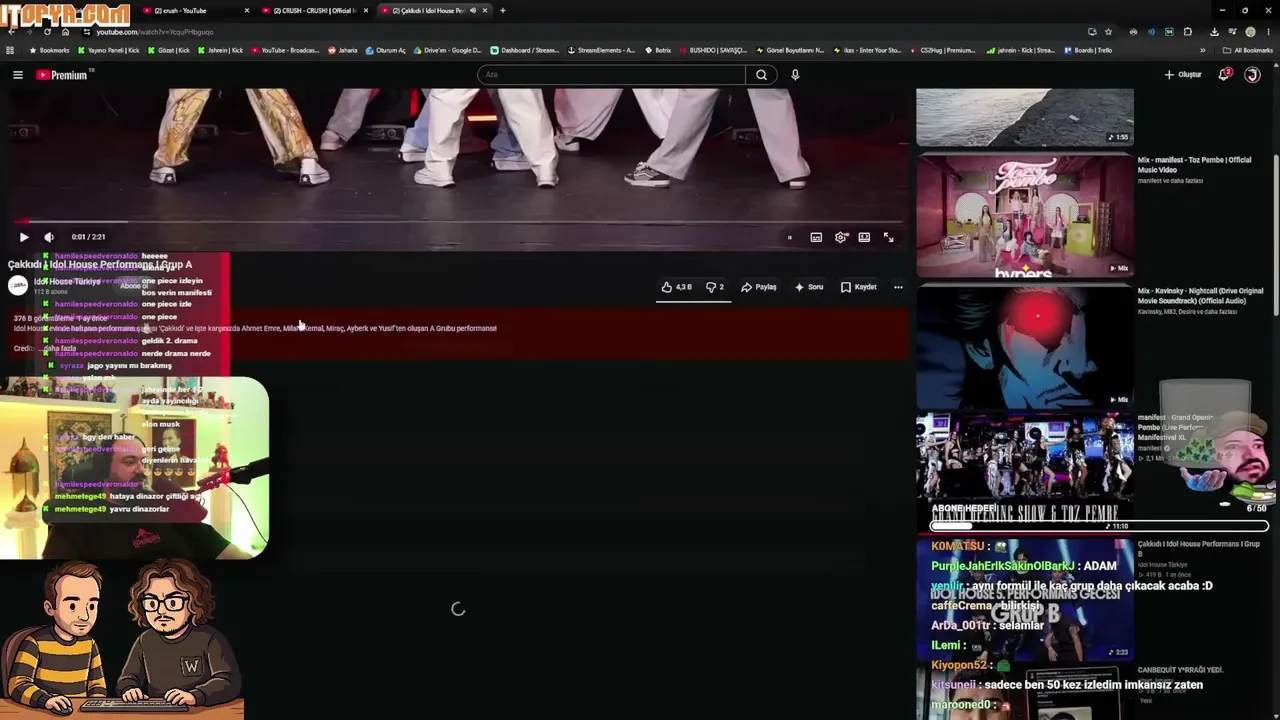Mute the video using the volume icon
Image resolution: width=1280 pixels, height=720 pixels.
click(x=49, y=237)
